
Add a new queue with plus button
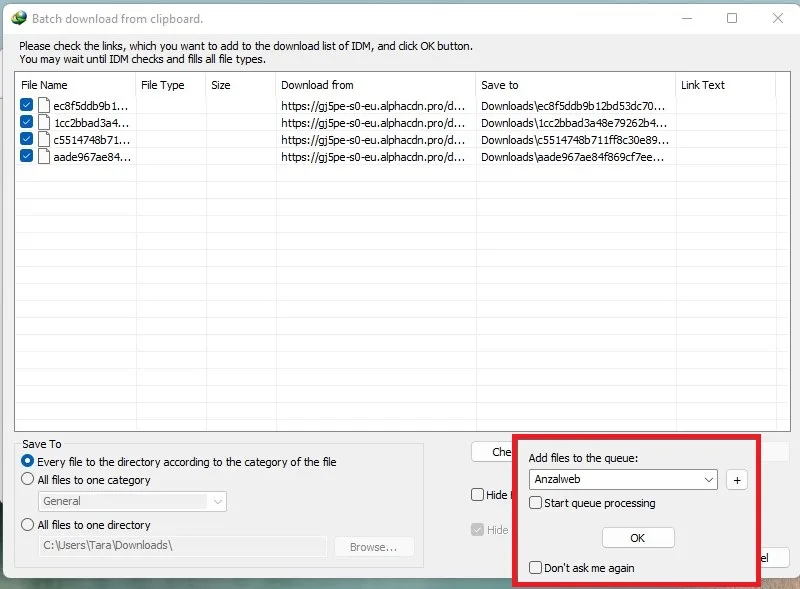(737, 480)
